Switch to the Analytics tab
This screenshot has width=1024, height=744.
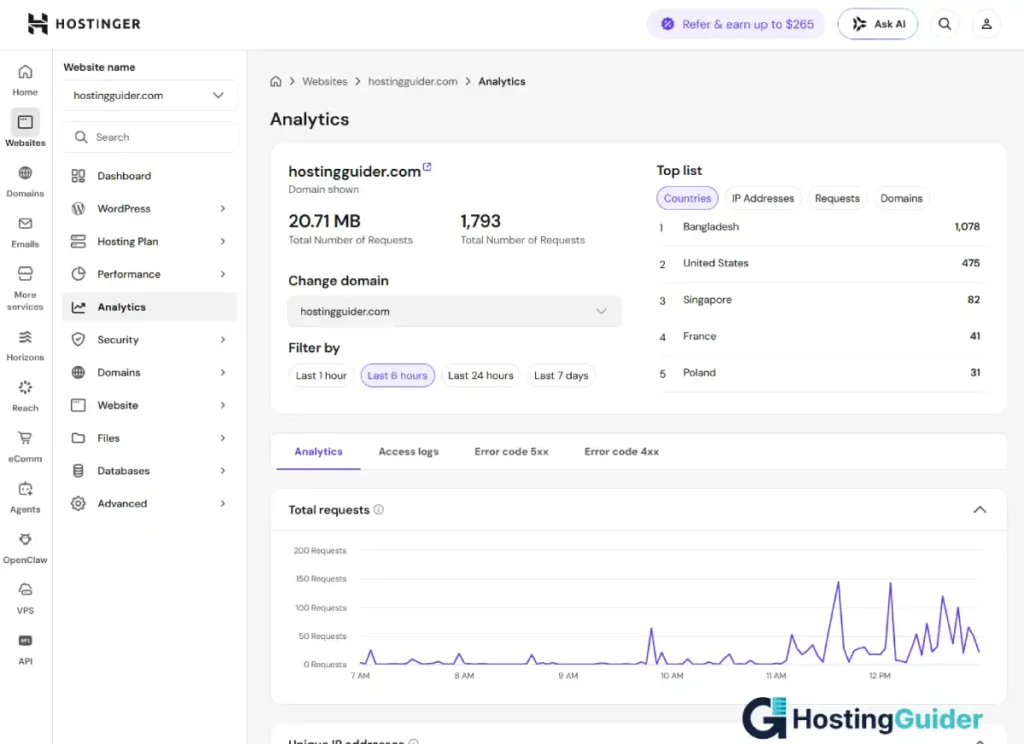click(318, 452)
